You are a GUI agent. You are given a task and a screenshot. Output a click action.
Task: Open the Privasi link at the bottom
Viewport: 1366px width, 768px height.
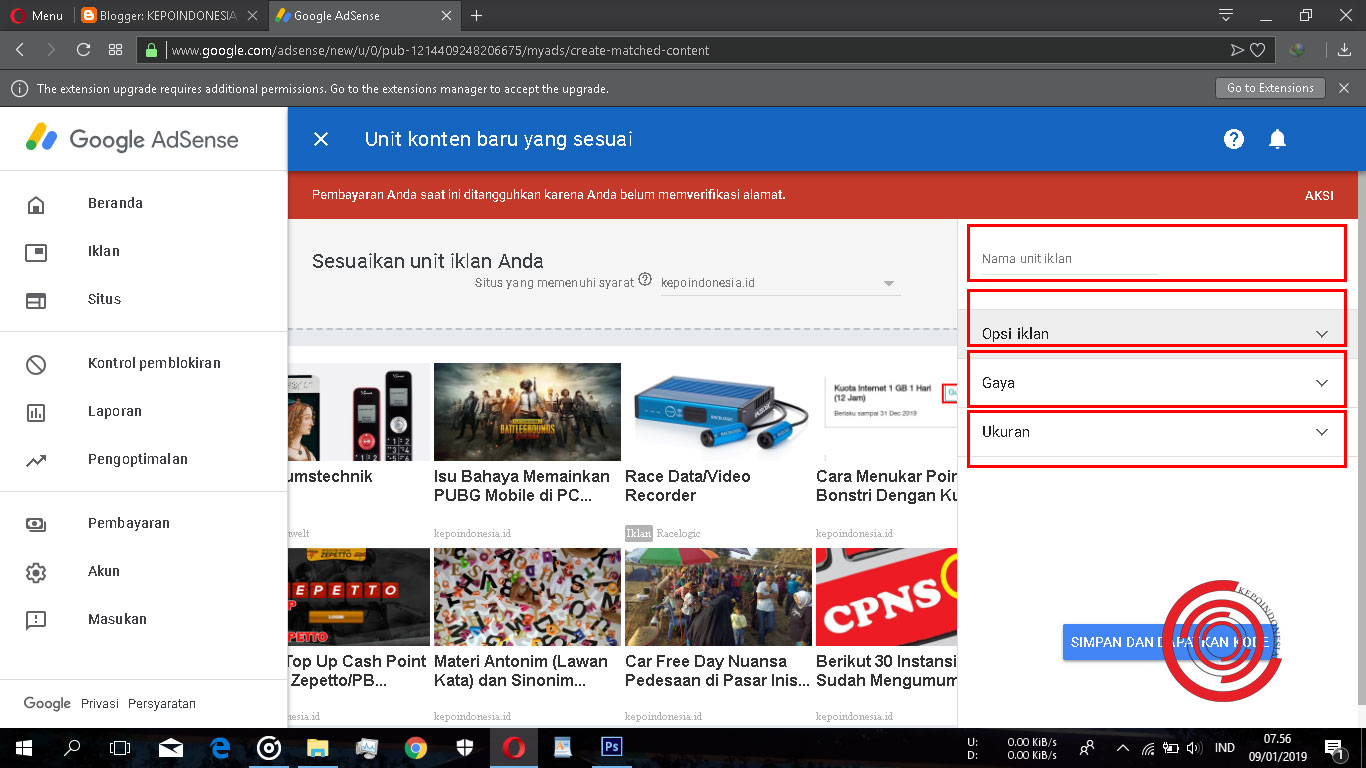coord(99,703)
